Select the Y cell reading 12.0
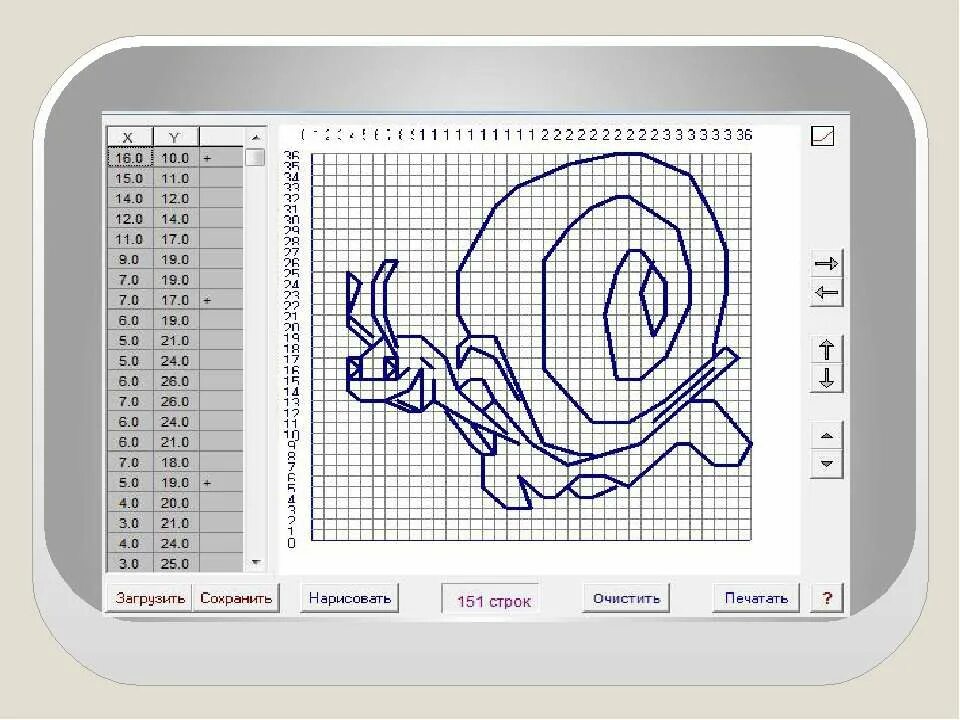Screen dimensions: 960x720 [x=175, y=198]
